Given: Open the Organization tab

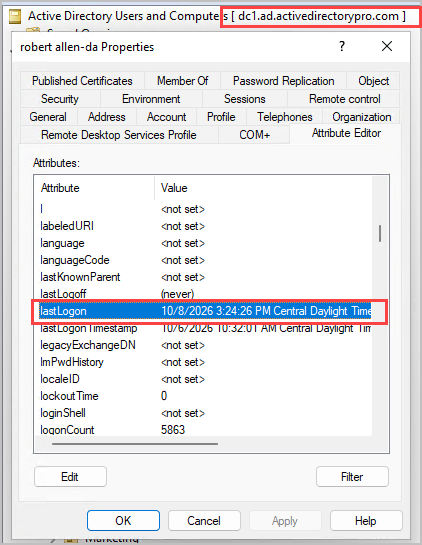Looking at the screenshot, I should (362, 117).
